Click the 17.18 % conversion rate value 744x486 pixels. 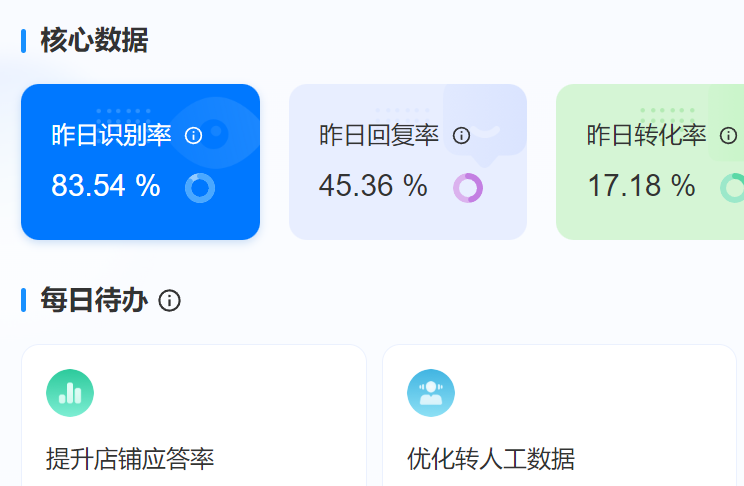click(641, 186)
